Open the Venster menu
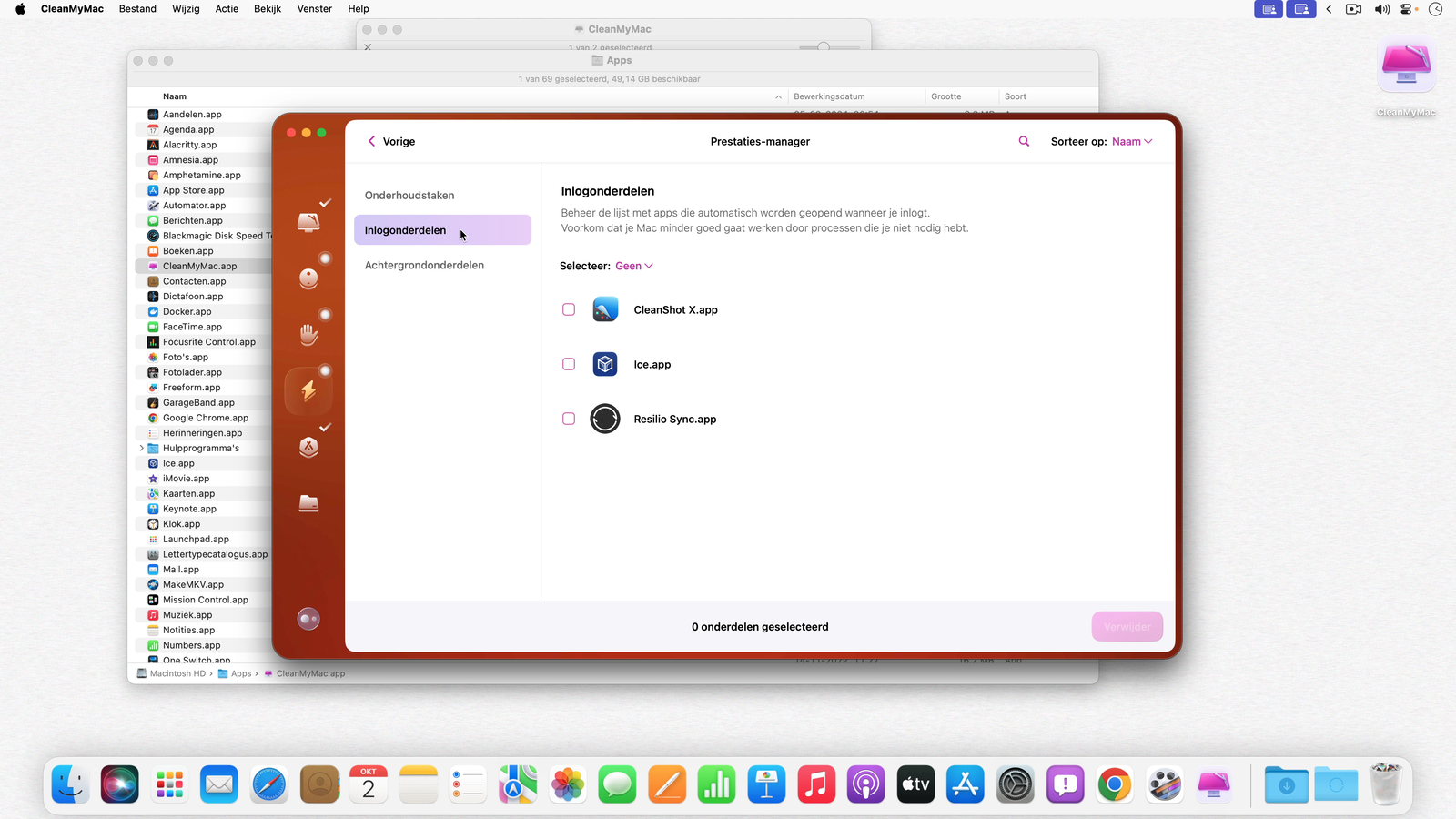This screenshot has height=819, width=1456. (x=315, y=9)
